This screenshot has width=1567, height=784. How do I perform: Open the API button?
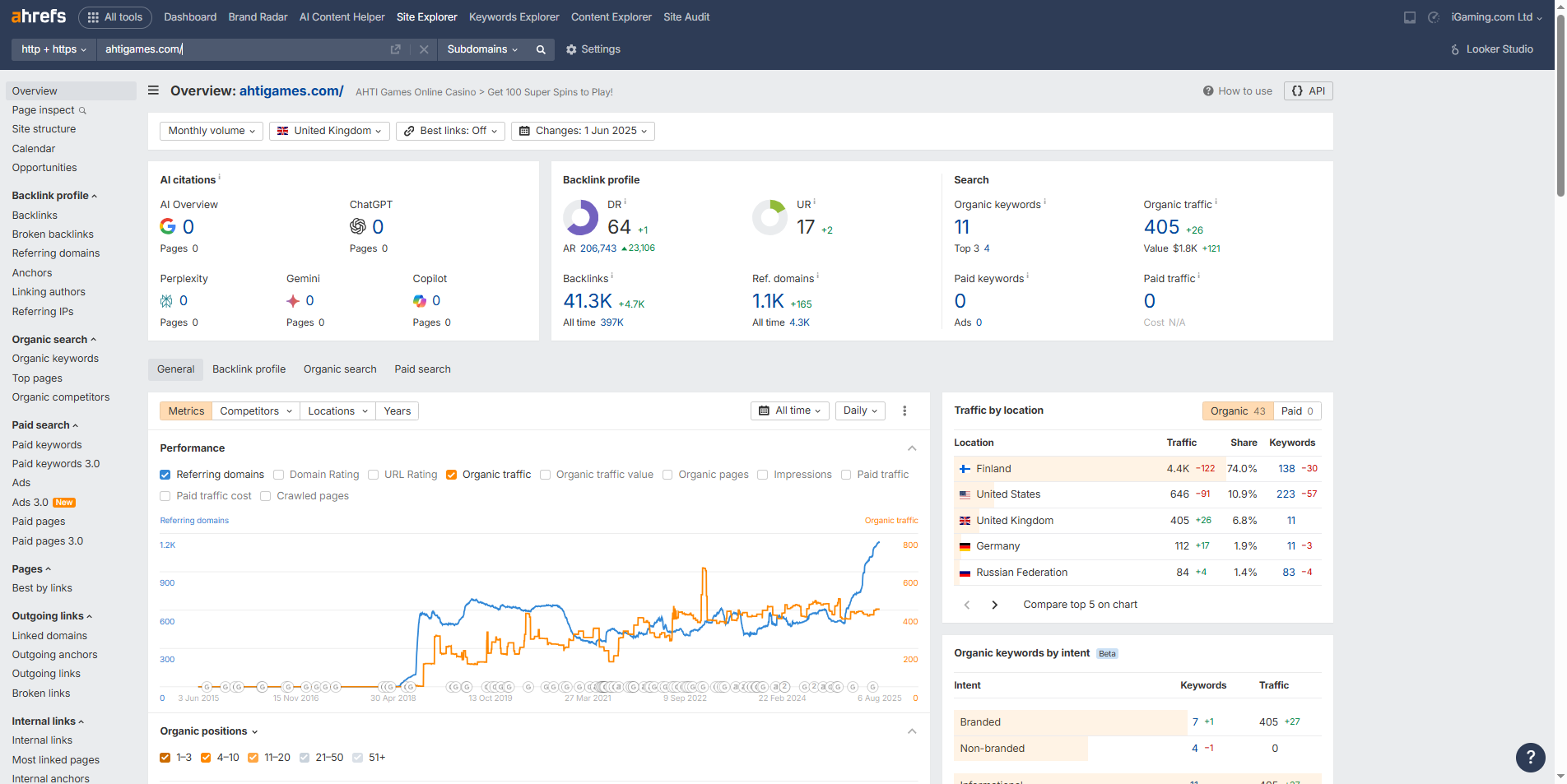tap(1309, 91)
